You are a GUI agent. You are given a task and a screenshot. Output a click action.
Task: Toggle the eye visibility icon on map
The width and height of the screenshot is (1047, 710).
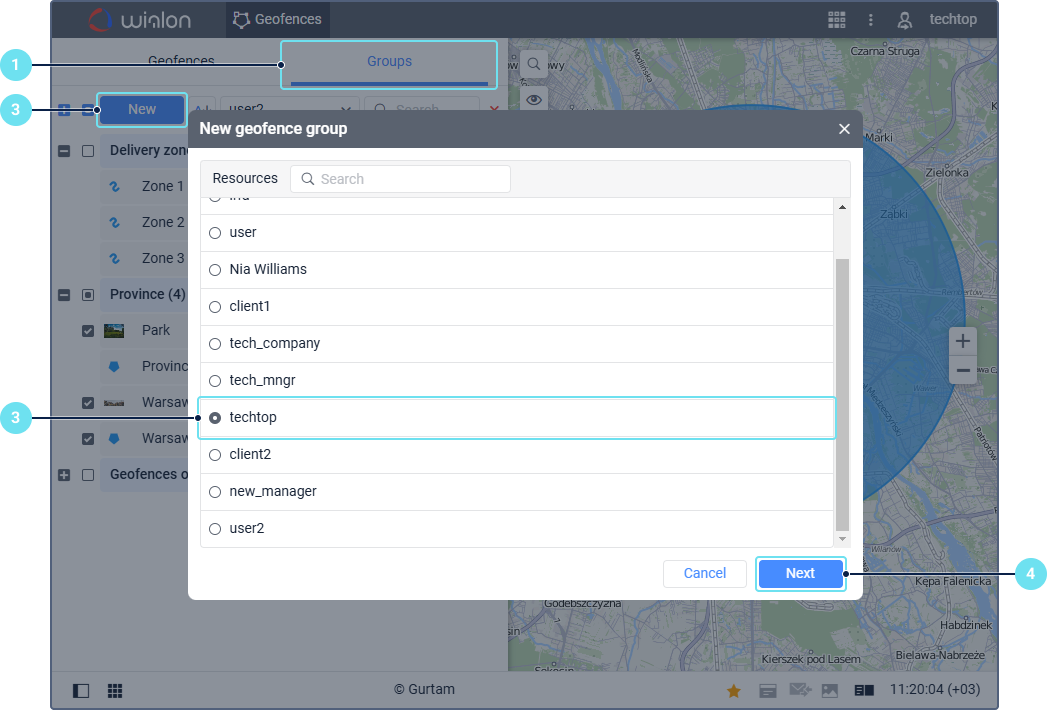[534, 99]
